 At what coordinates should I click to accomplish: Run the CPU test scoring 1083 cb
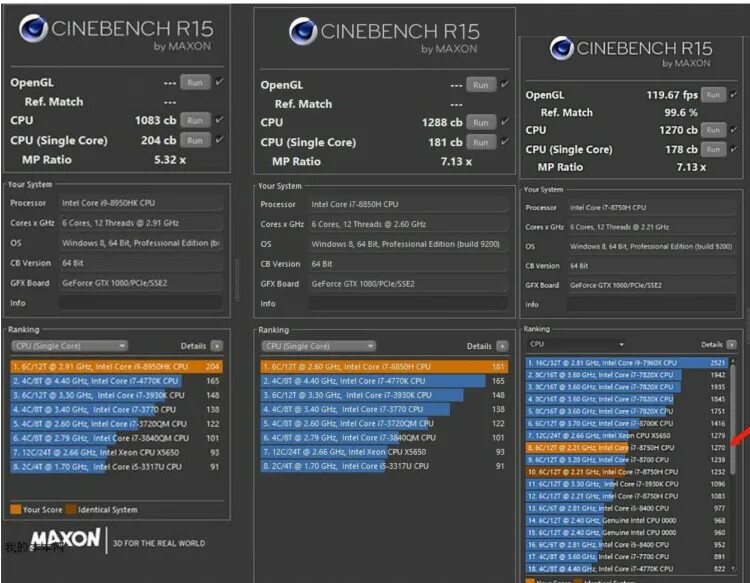click(195, 120)
